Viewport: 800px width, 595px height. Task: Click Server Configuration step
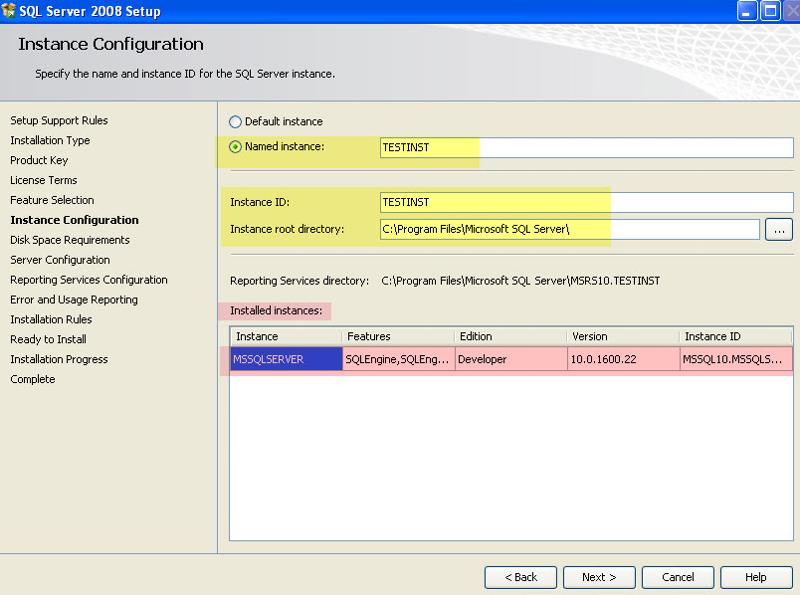60,260
